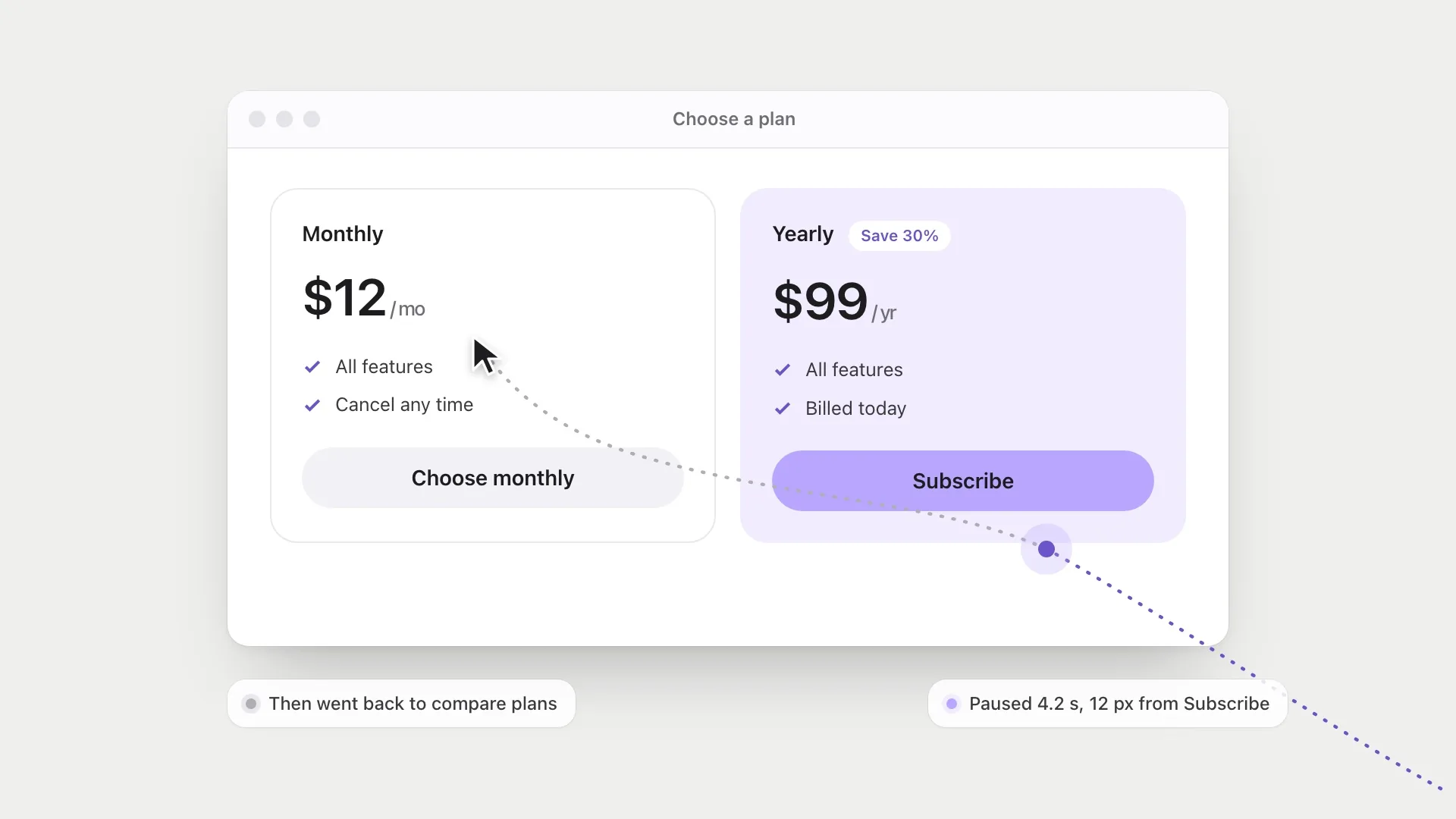Image resolution: width=1456 pixels, height=819 pixels.
Task: Click the Choose a plan window title
Action: (x=734, y=119)
